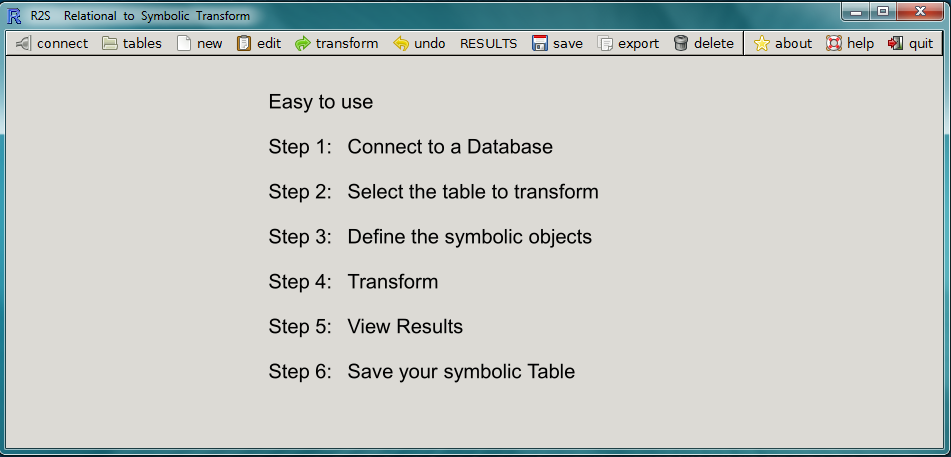
Task: Open the tables folder icon
Action: coord(110,43)
